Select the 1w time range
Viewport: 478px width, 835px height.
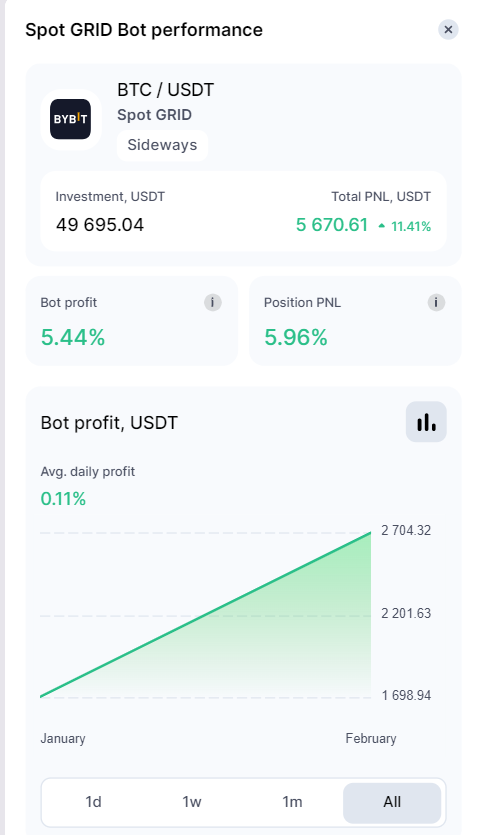[x=192, y=801]
